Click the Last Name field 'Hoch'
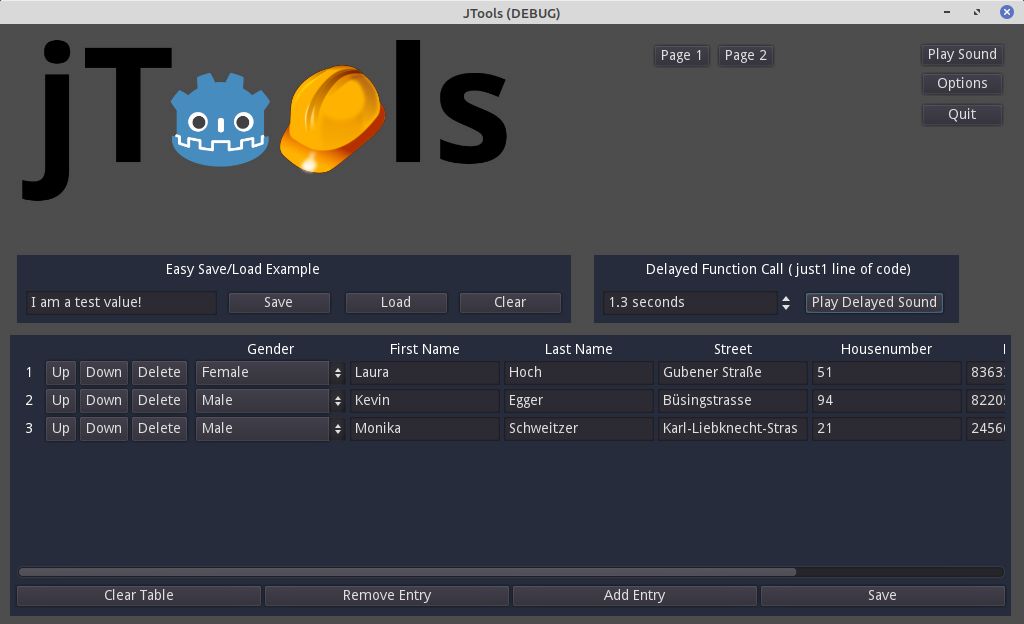This screenshot has width=1024, height=624. point(579,372)
